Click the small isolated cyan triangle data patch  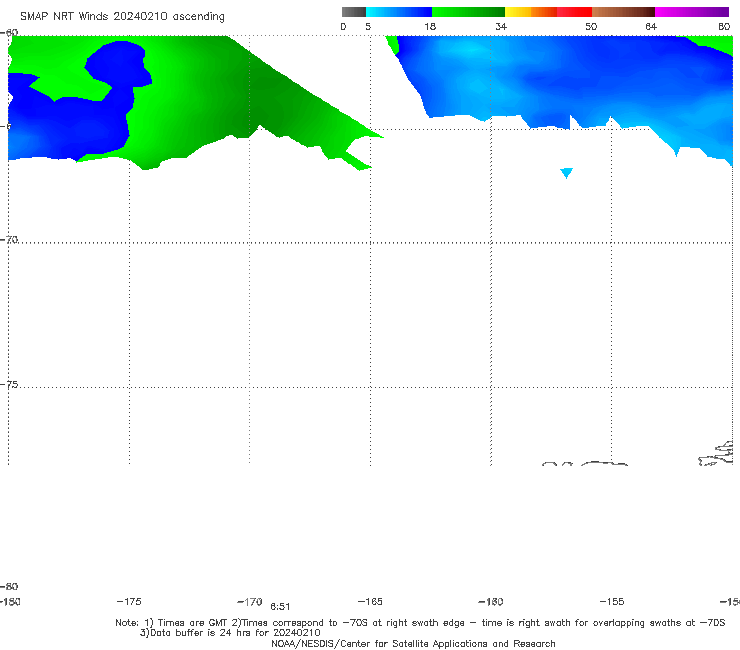[x=566, y=173]
